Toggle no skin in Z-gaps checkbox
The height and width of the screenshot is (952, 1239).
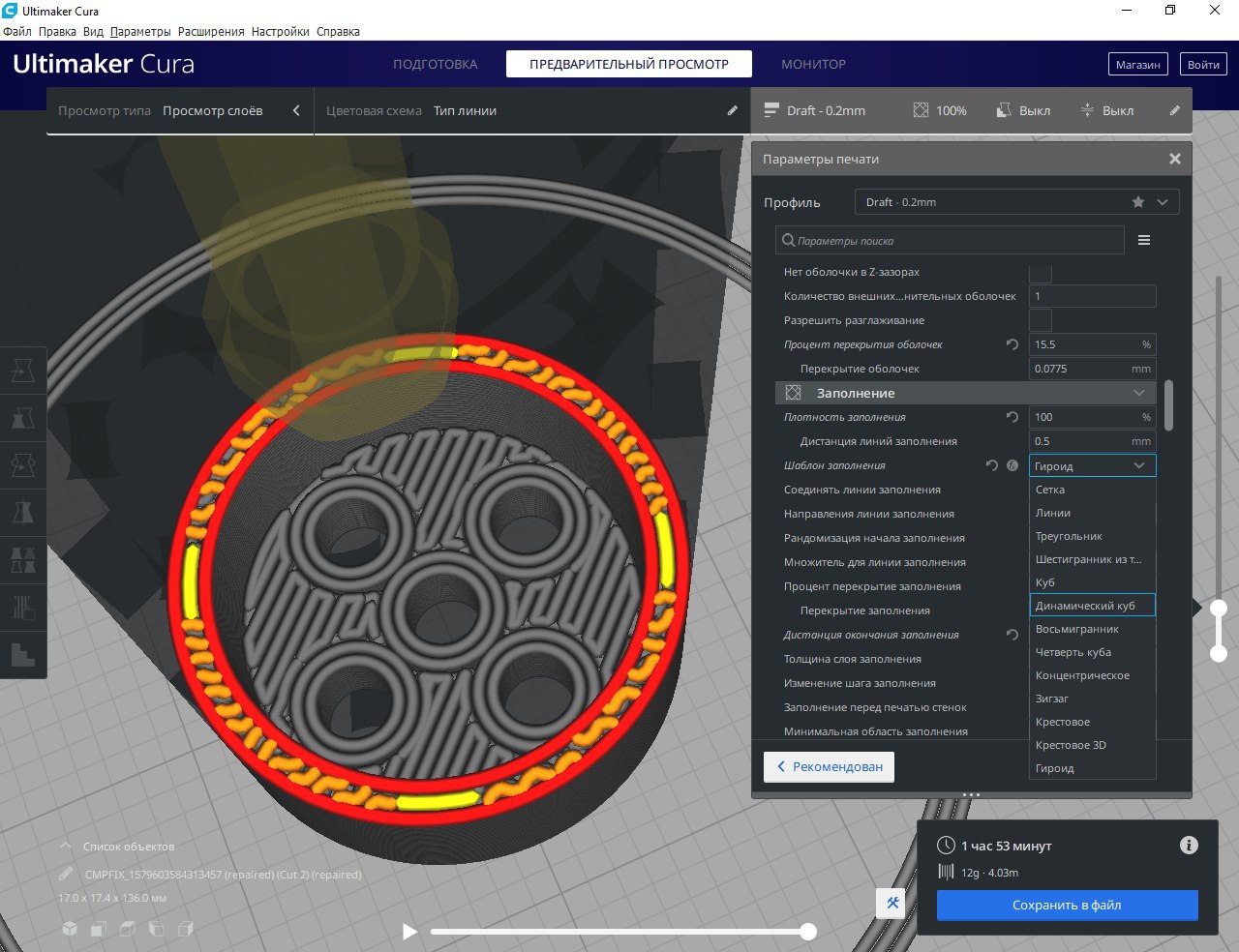[1041, 272]
